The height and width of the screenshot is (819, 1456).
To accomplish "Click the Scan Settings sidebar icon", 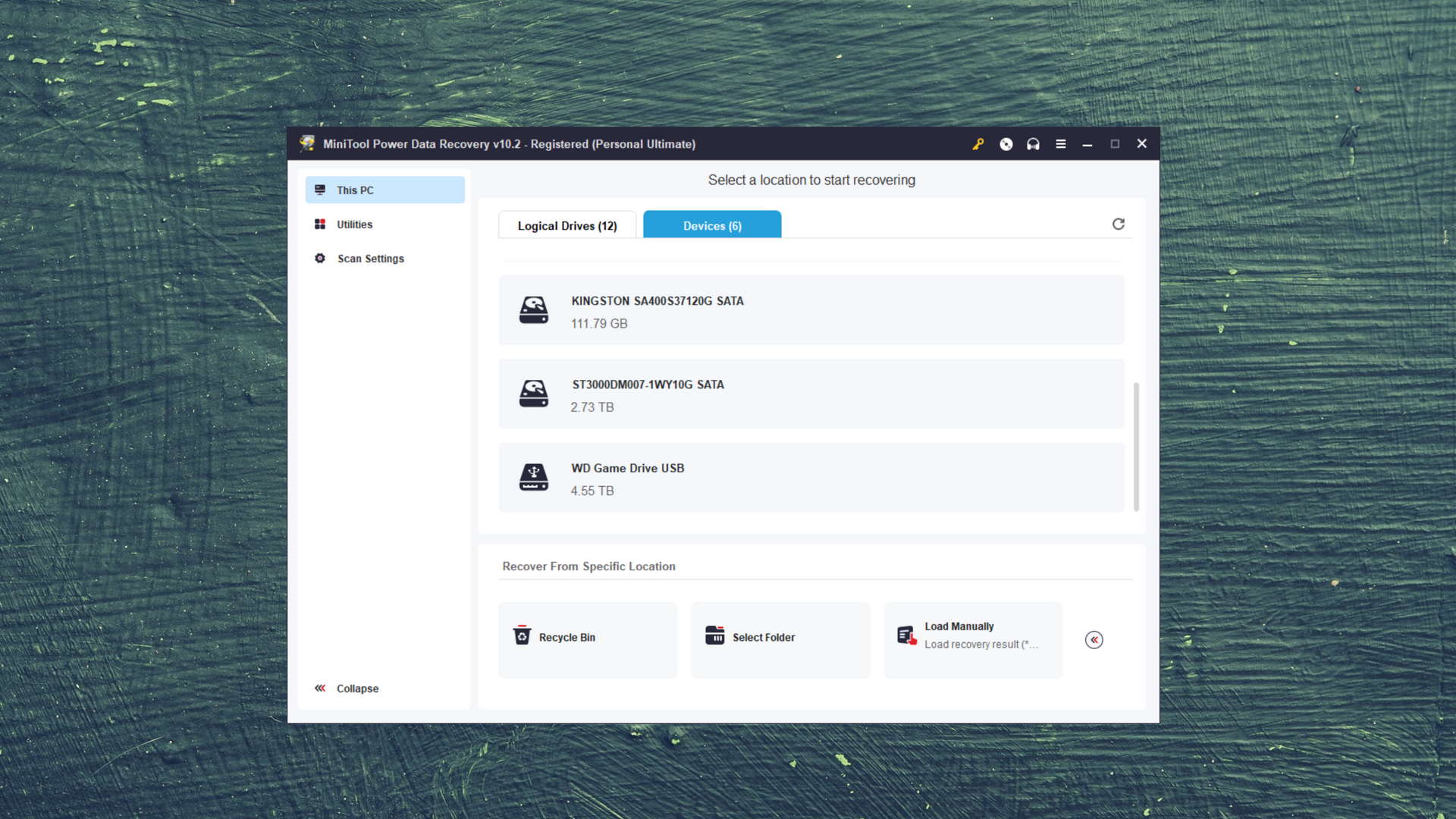I will (319, 258).
